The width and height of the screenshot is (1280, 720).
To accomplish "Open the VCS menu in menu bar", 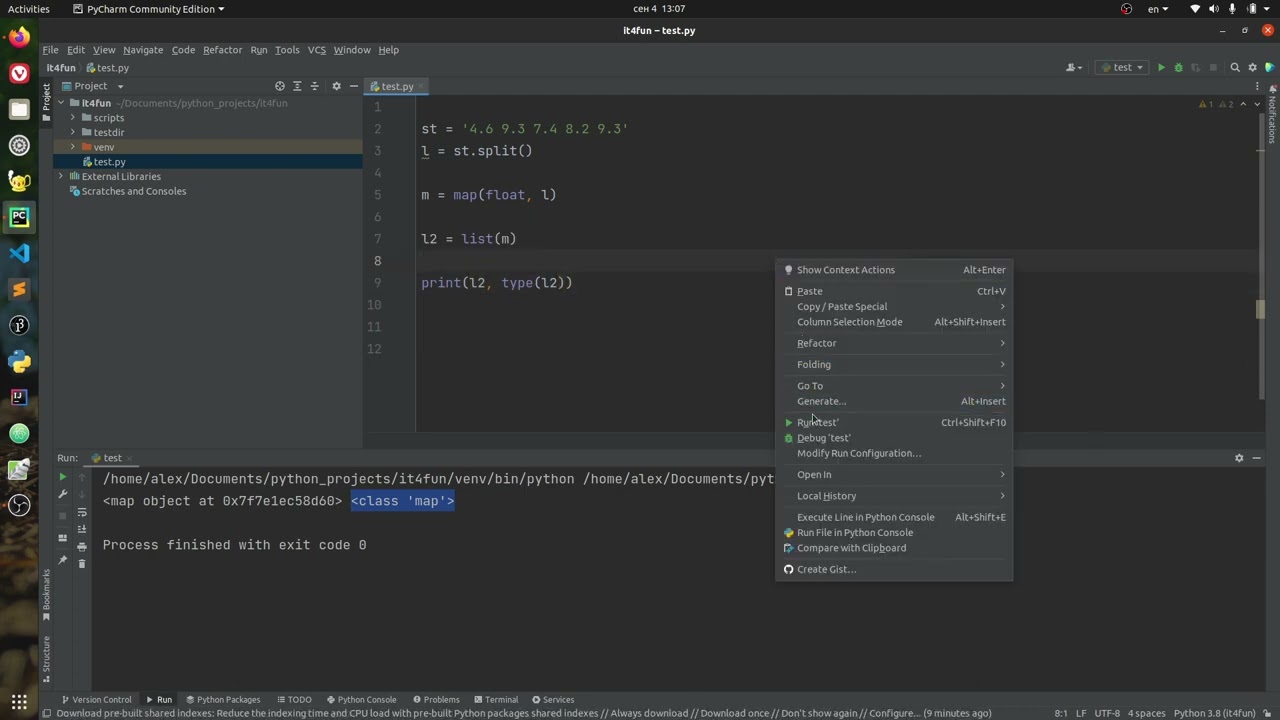I will (x=317, y=50).
